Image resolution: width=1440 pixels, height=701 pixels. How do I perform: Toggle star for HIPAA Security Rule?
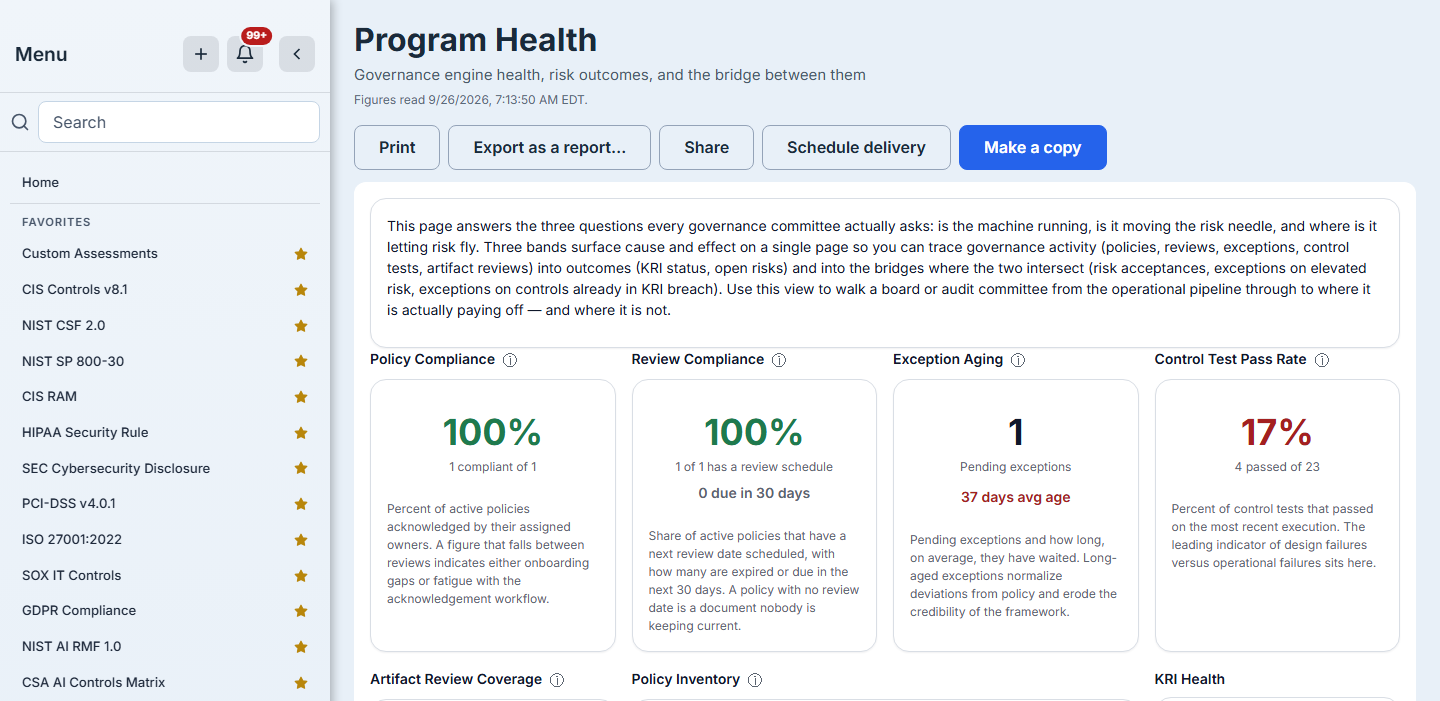[x=301, y=433]
